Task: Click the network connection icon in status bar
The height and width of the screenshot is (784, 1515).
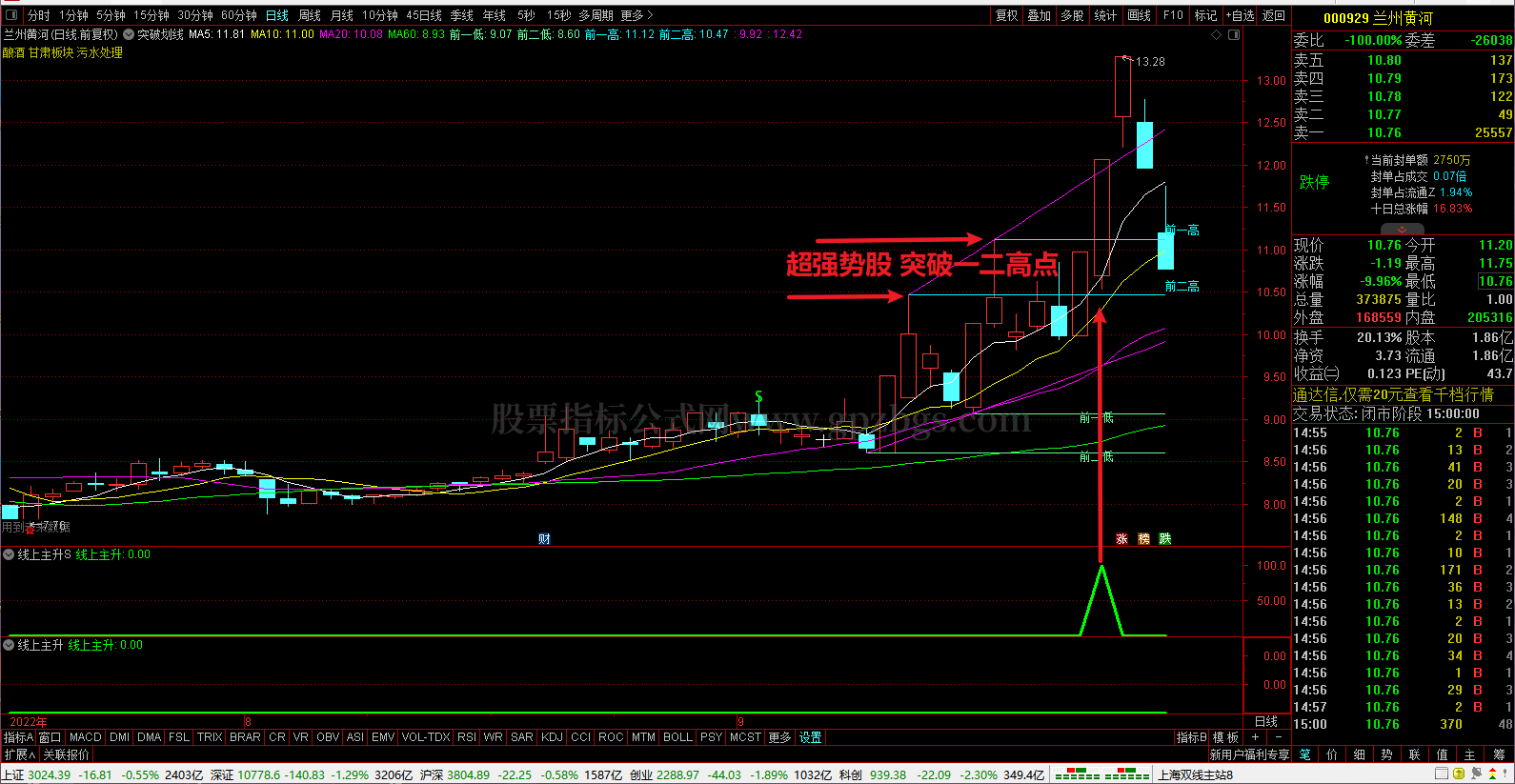Action: click(x=1477, y=774)
